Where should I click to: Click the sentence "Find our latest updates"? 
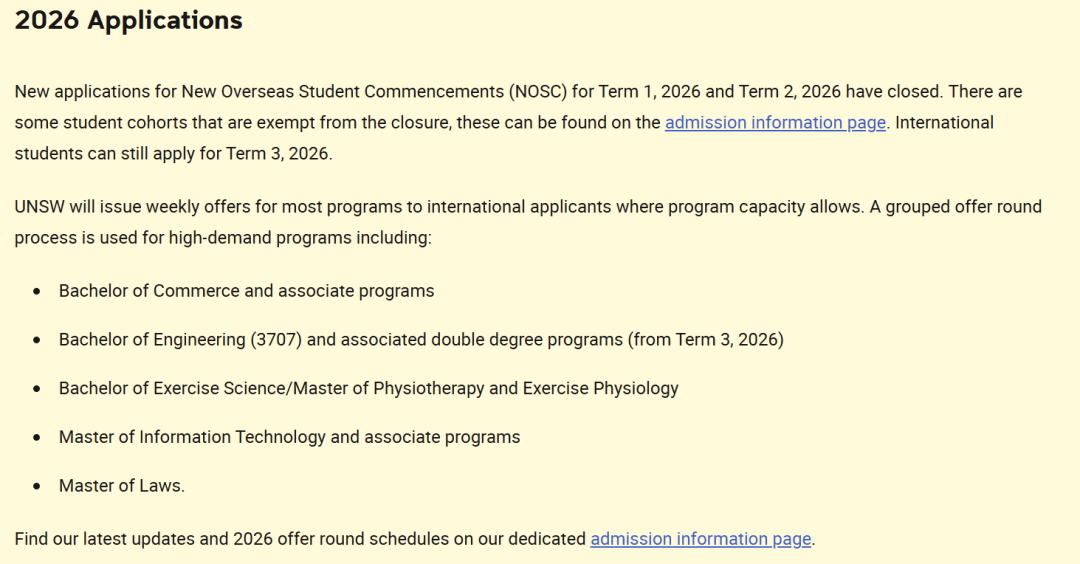300,539
